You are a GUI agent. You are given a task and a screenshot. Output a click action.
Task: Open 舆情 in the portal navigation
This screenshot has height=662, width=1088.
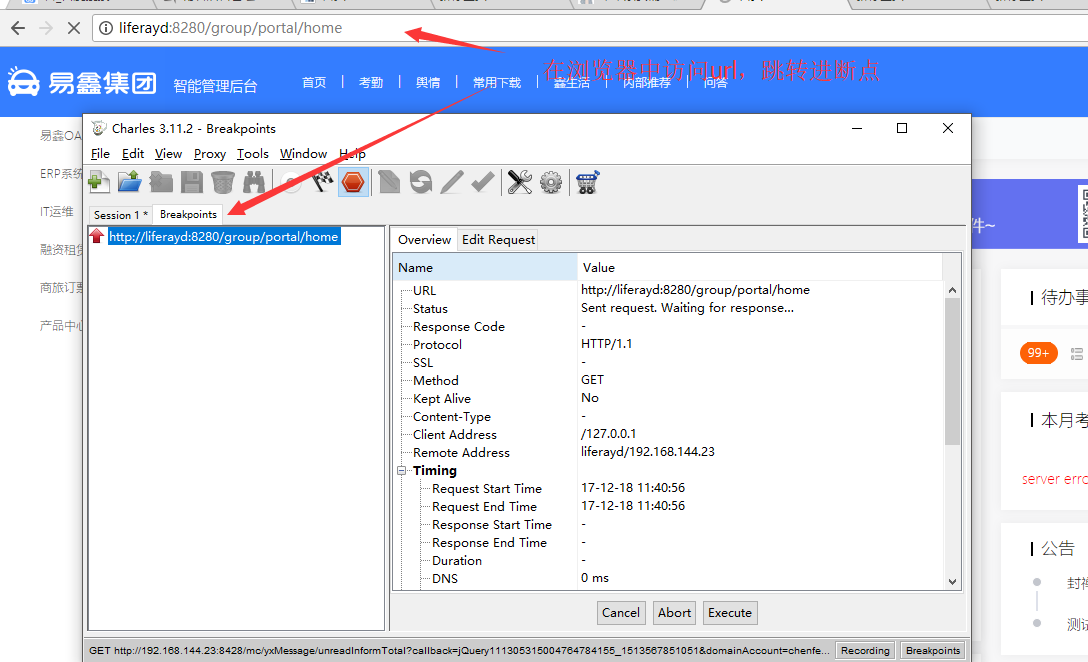pos(428,83)
